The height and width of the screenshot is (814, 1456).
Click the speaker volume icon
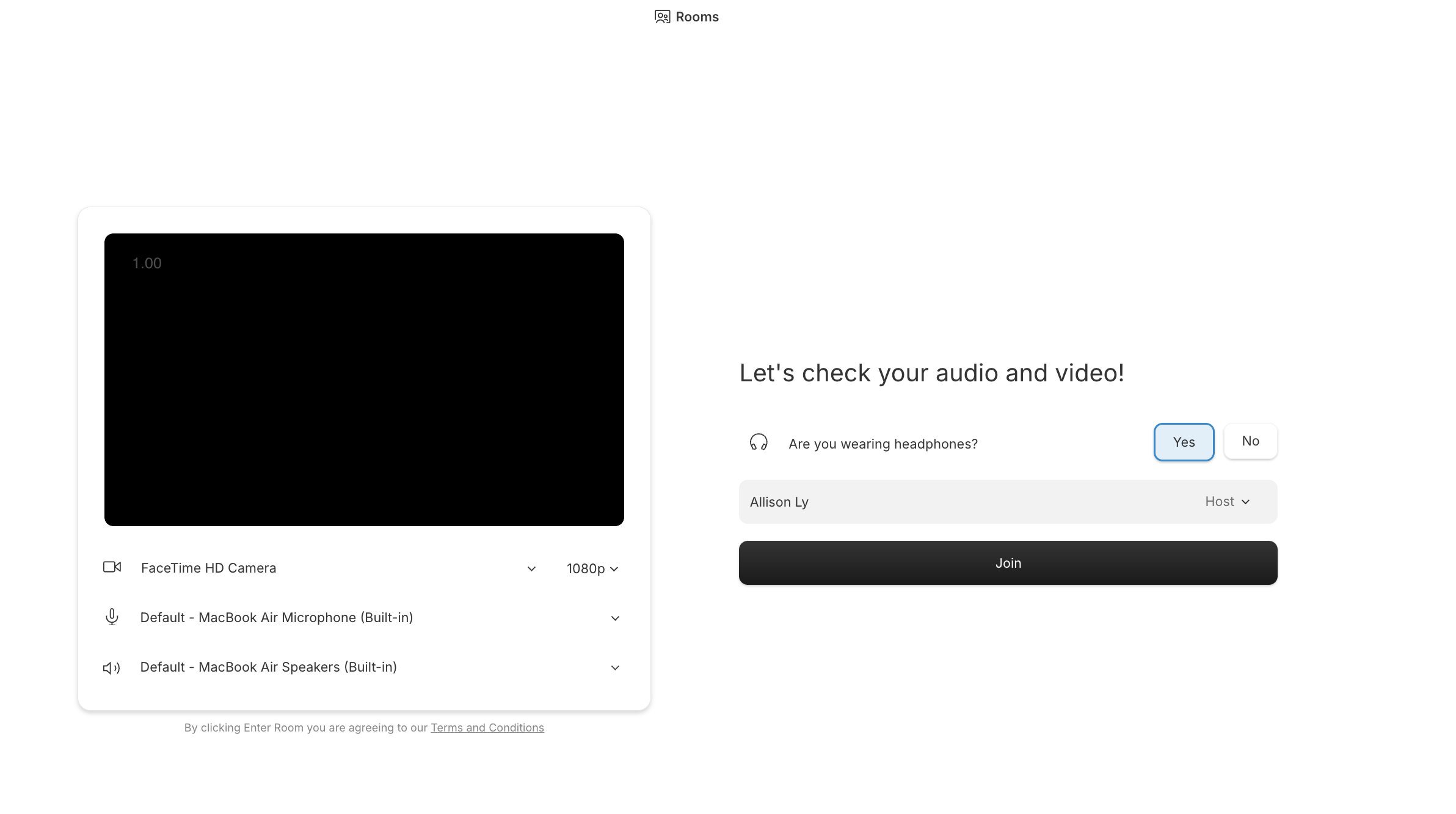(x=111, y=668)
